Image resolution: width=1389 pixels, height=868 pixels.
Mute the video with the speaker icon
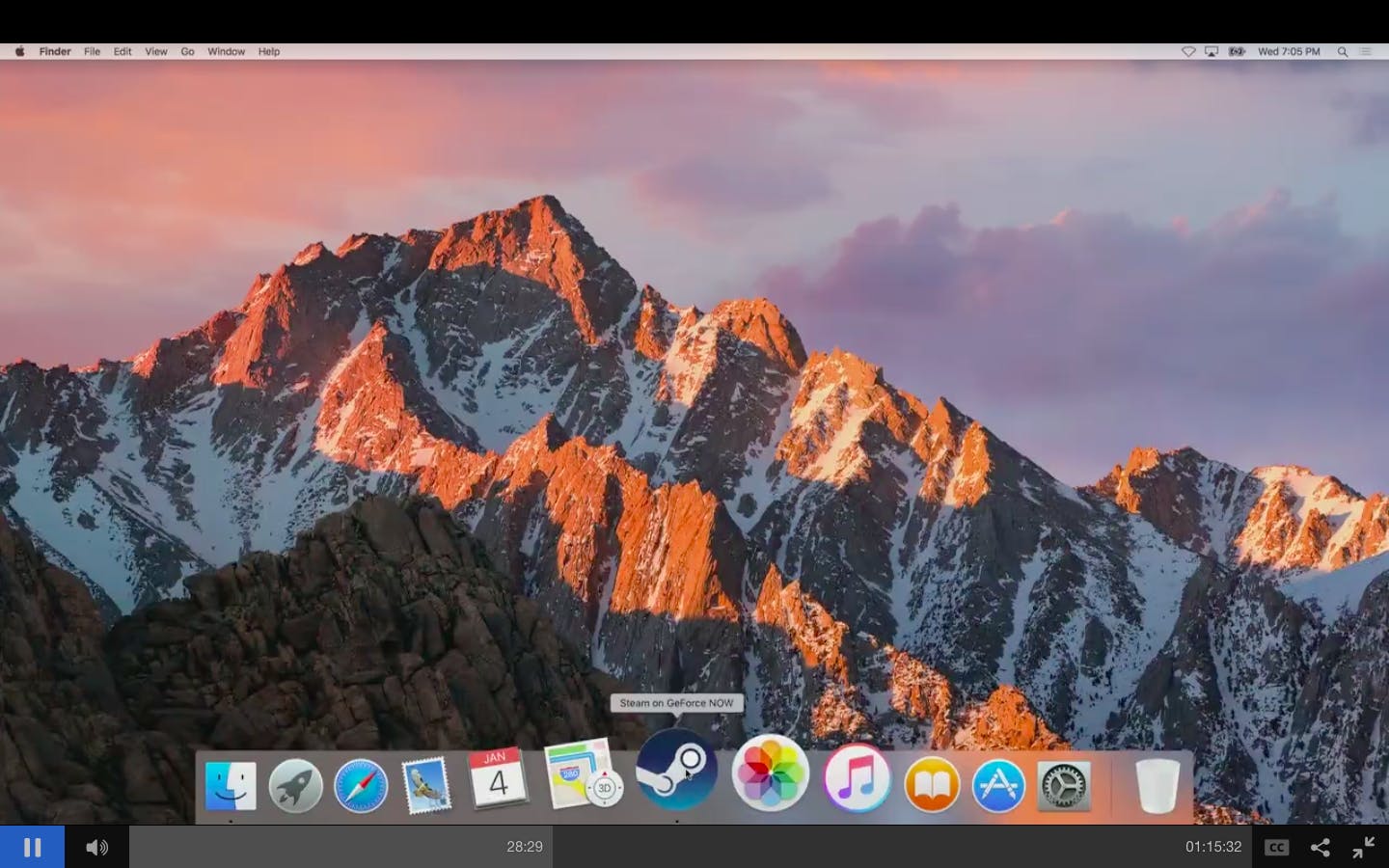click(x=96, y=847)
